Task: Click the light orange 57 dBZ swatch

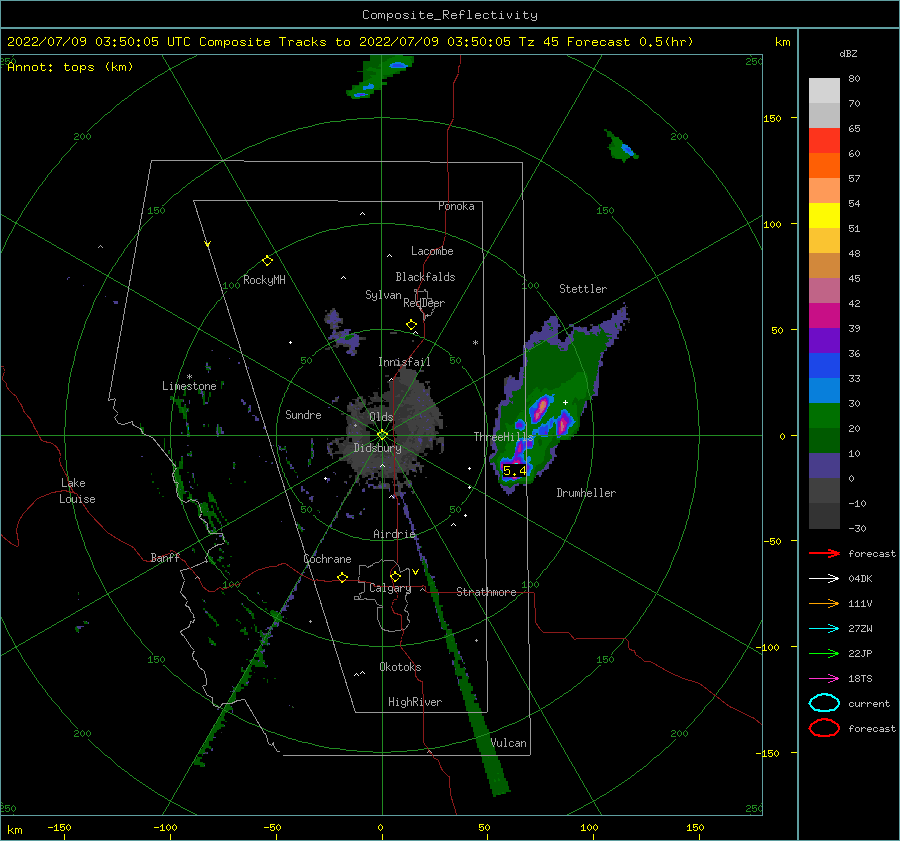Action: (824, 191)
